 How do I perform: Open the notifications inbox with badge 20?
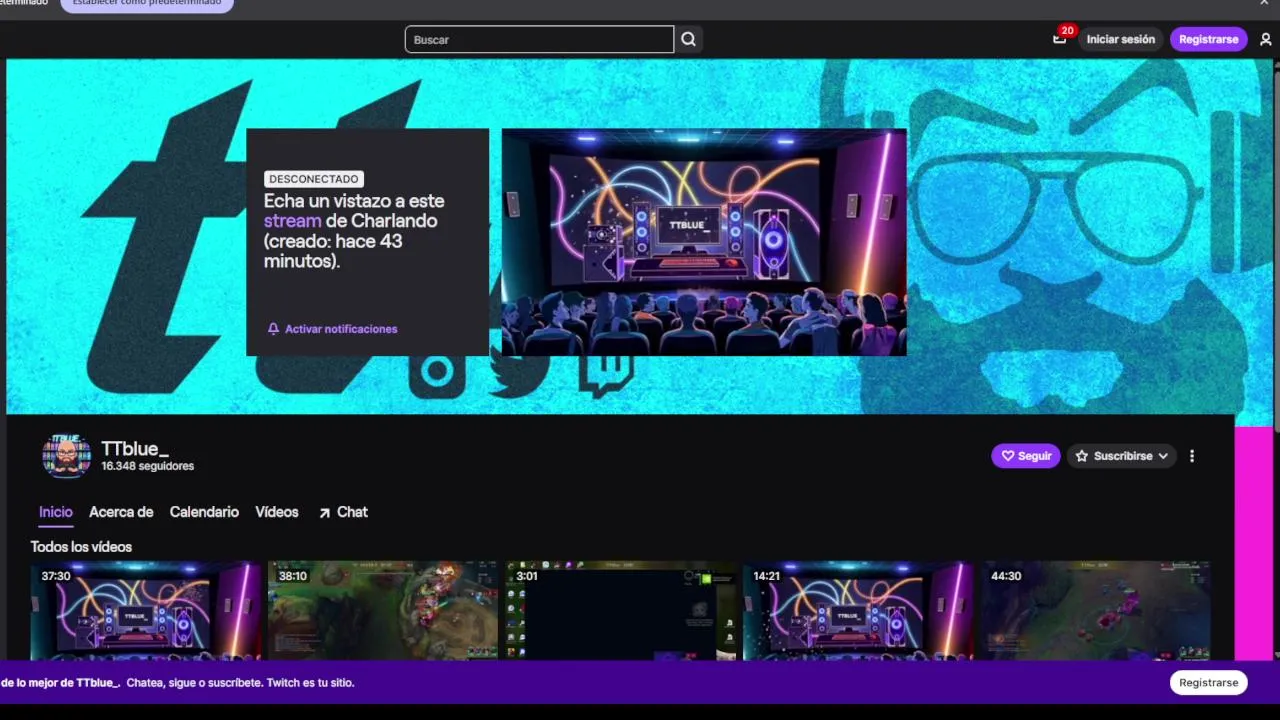[1060, 39]
